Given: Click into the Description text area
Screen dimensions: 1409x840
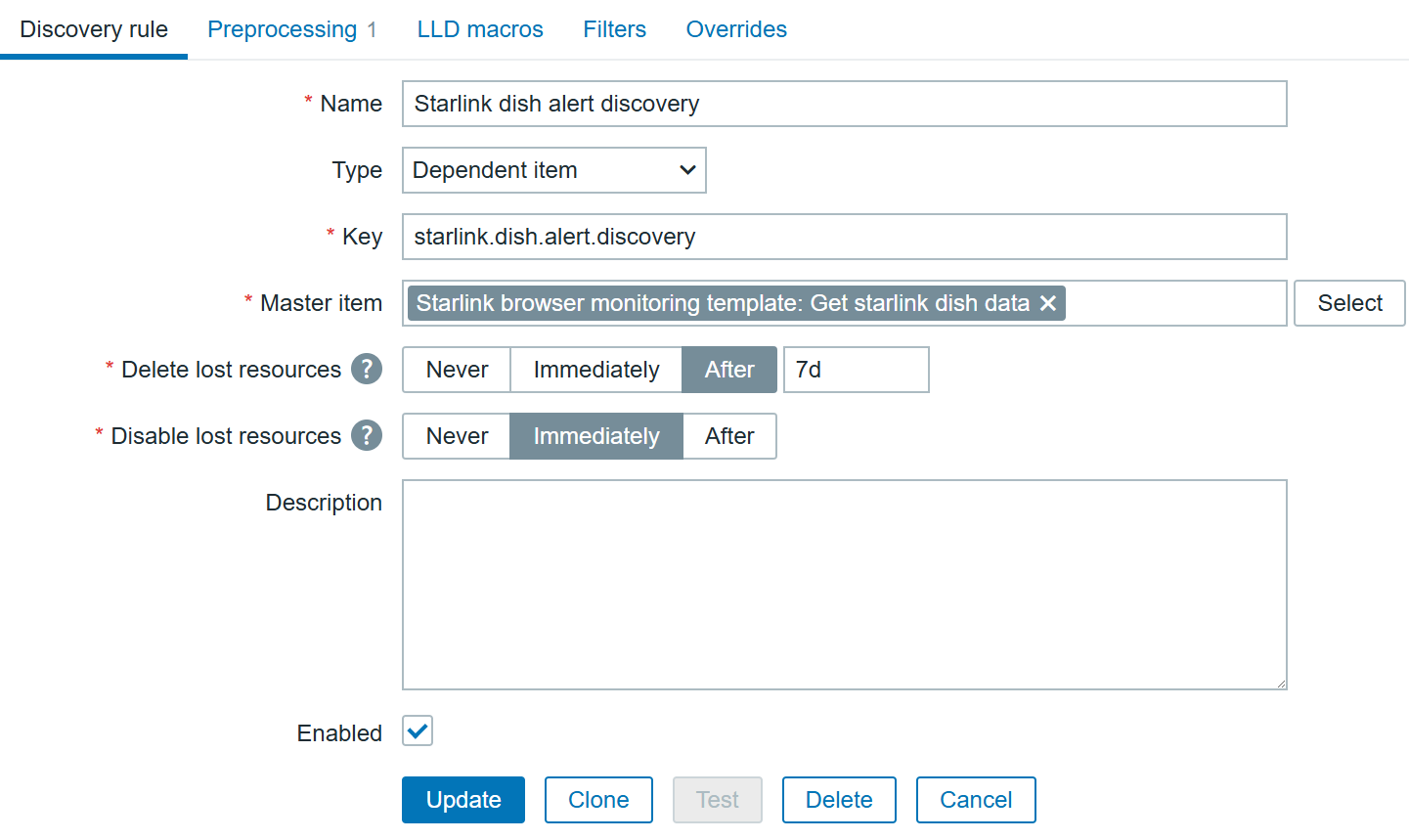Looking at the screenshot, I should point(844,585).
